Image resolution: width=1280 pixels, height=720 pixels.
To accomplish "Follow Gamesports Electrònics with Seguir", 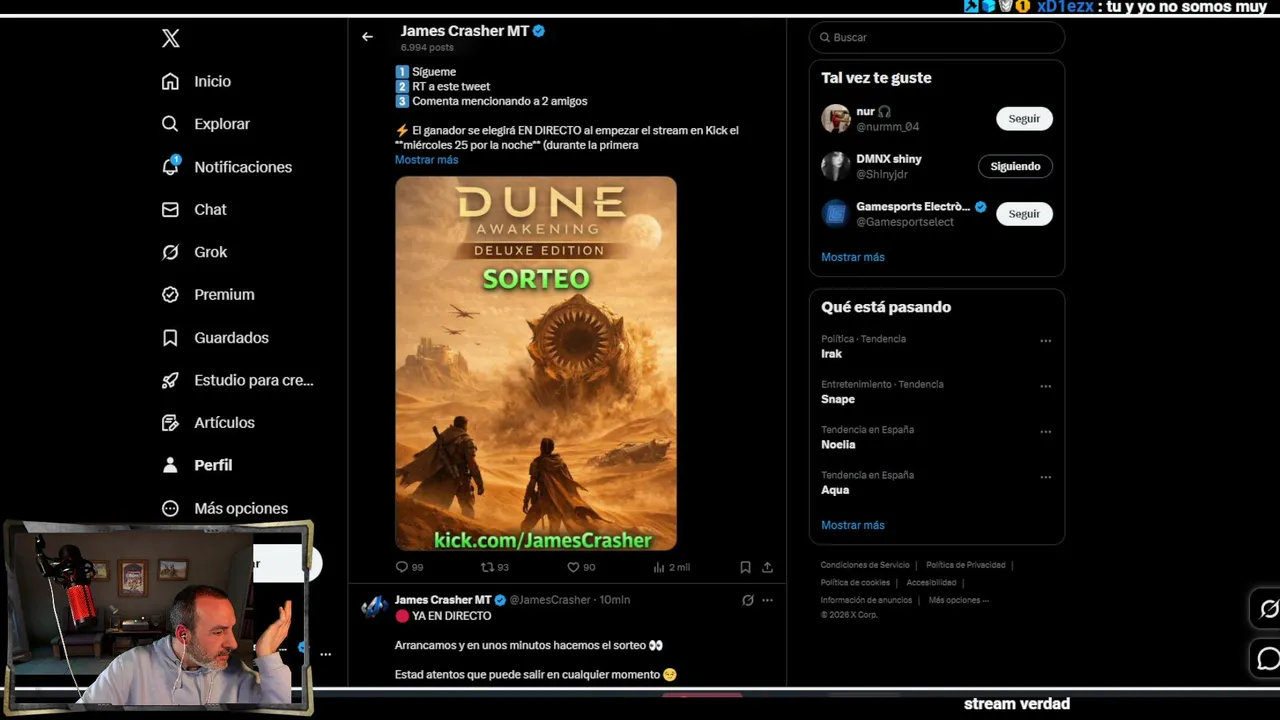I will [1024, 214].
